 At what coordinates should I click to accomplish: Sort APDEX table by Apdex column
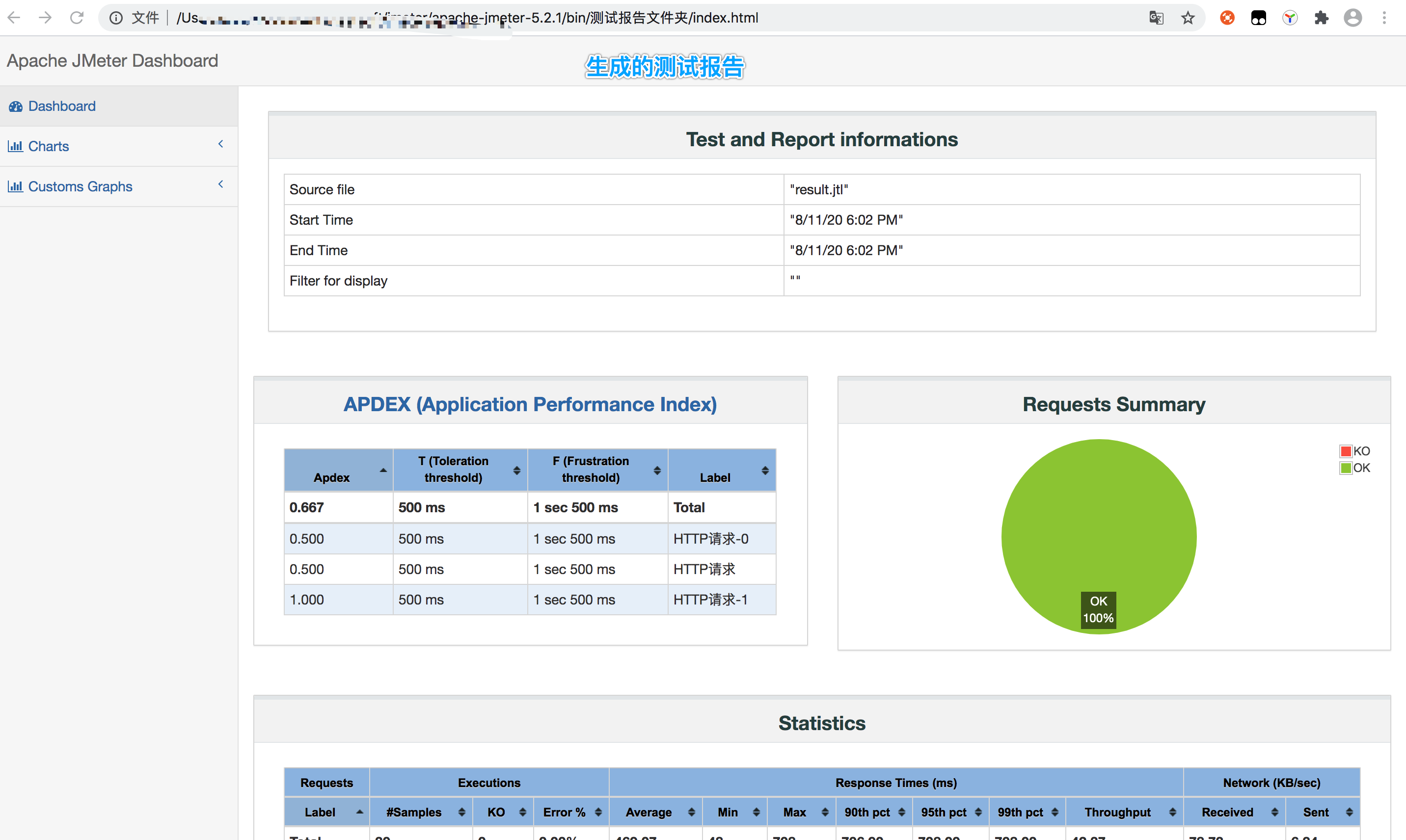[x=338, y=470]
